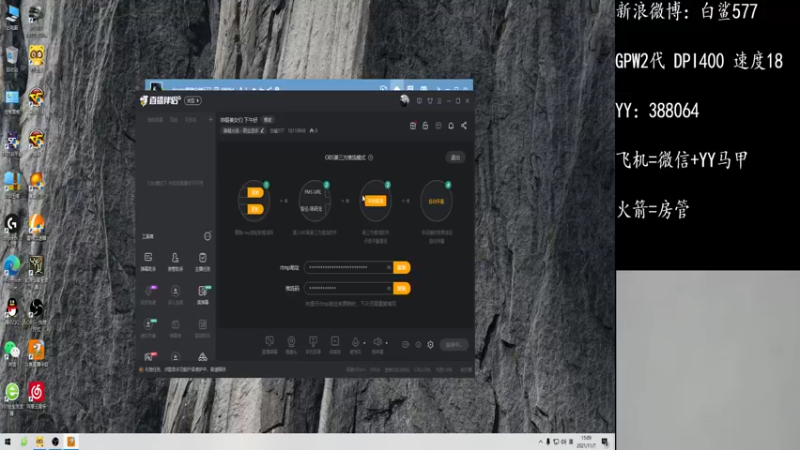This screenshot has height=450, width=800.
Task: Click the modify button next to stream title
Action: (268, 120)
